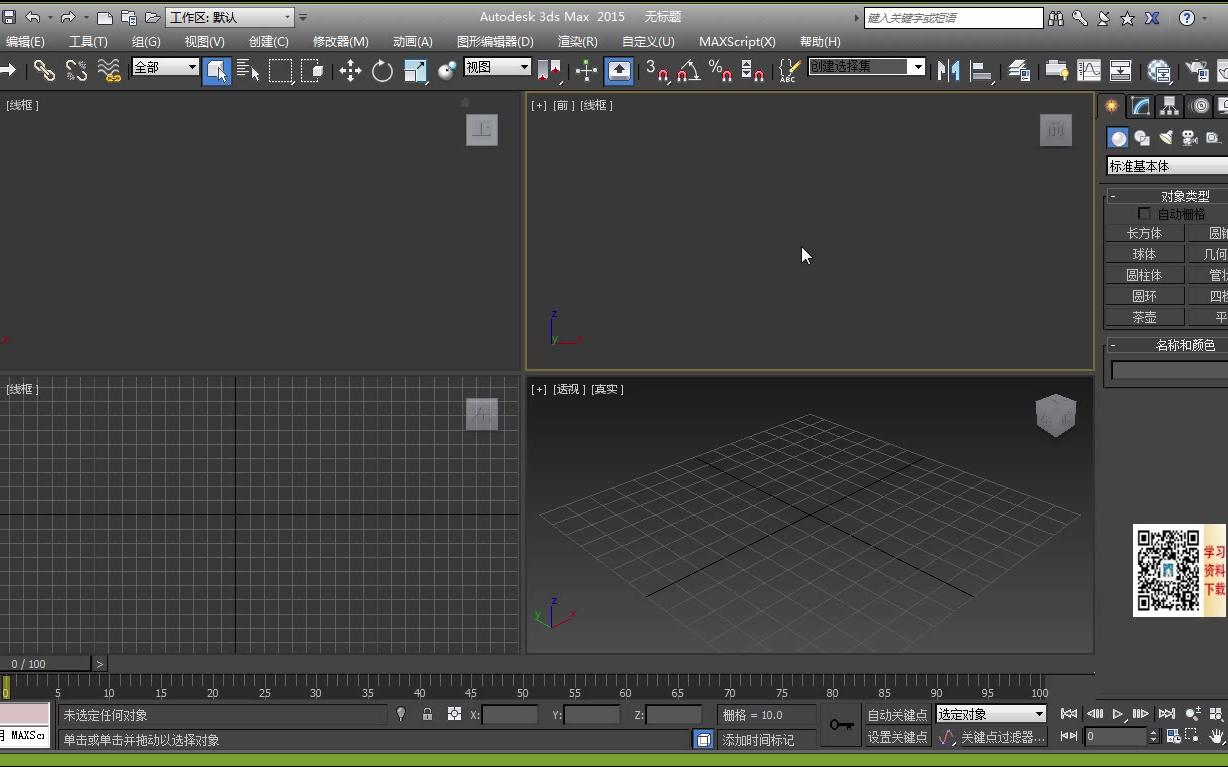Screen dimensions: 1228x767
Task: Click the 球体 creation button
Action: tap(1144, 253)
